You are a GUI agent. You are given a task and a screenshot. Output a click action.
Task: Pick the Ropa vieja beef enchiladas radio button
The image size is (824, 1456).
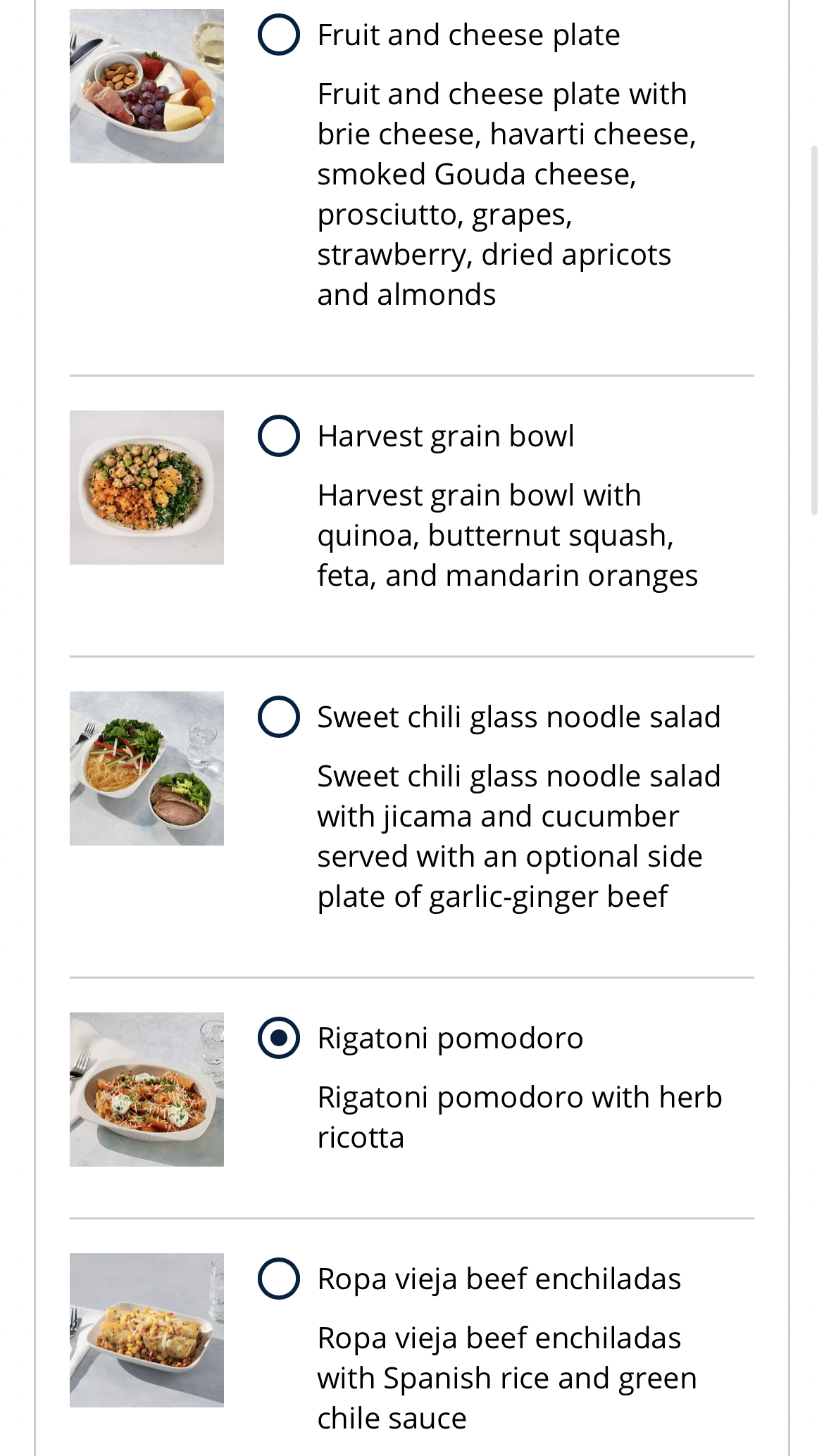point(279,1279)
